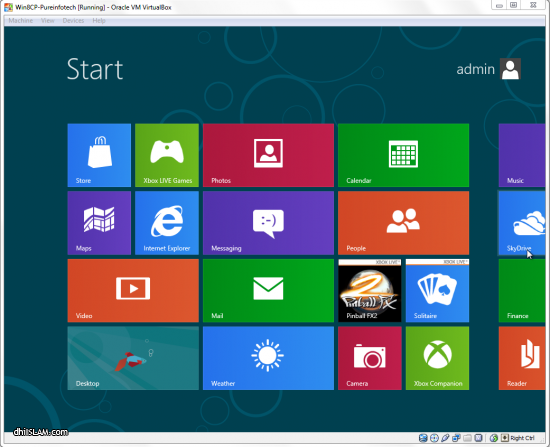The image size is (550, 447).
Task: Launch Pinball FX2 game tile
Action: (370, 291)
